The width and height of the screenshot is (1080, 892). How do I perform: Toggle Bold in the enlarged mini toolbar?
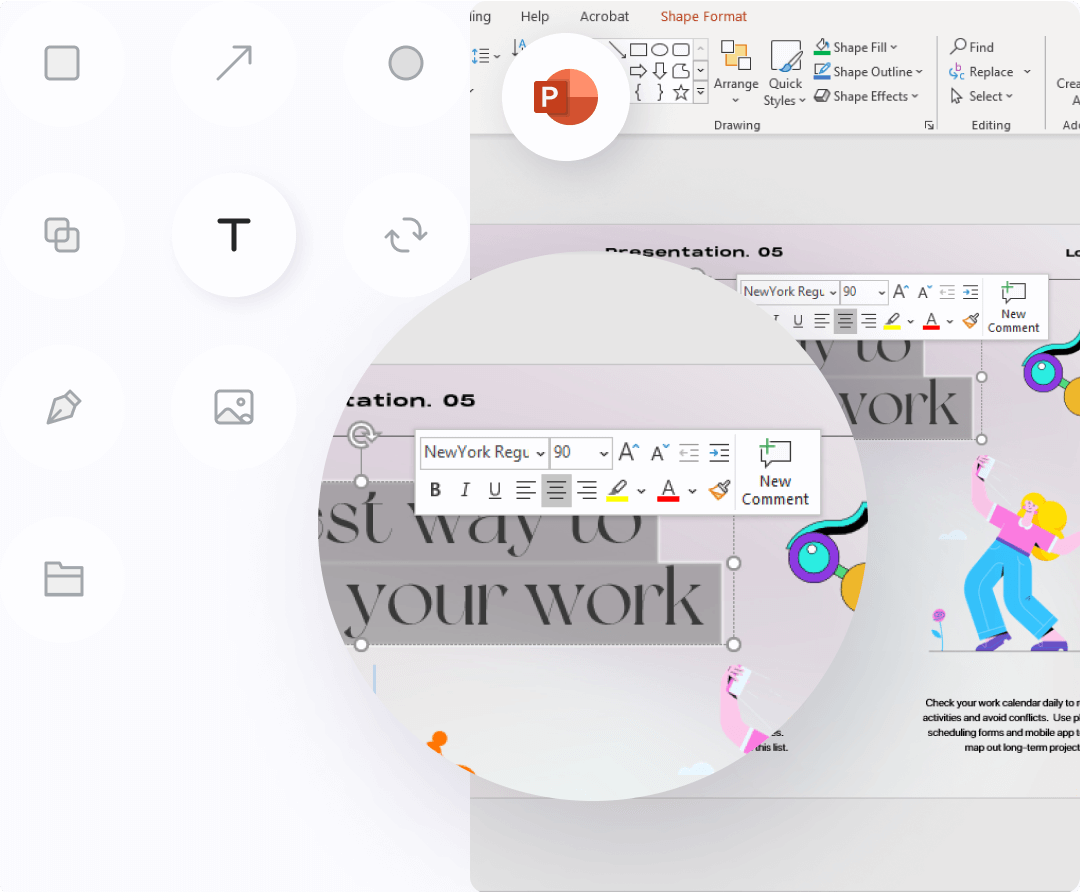(435, 490)
